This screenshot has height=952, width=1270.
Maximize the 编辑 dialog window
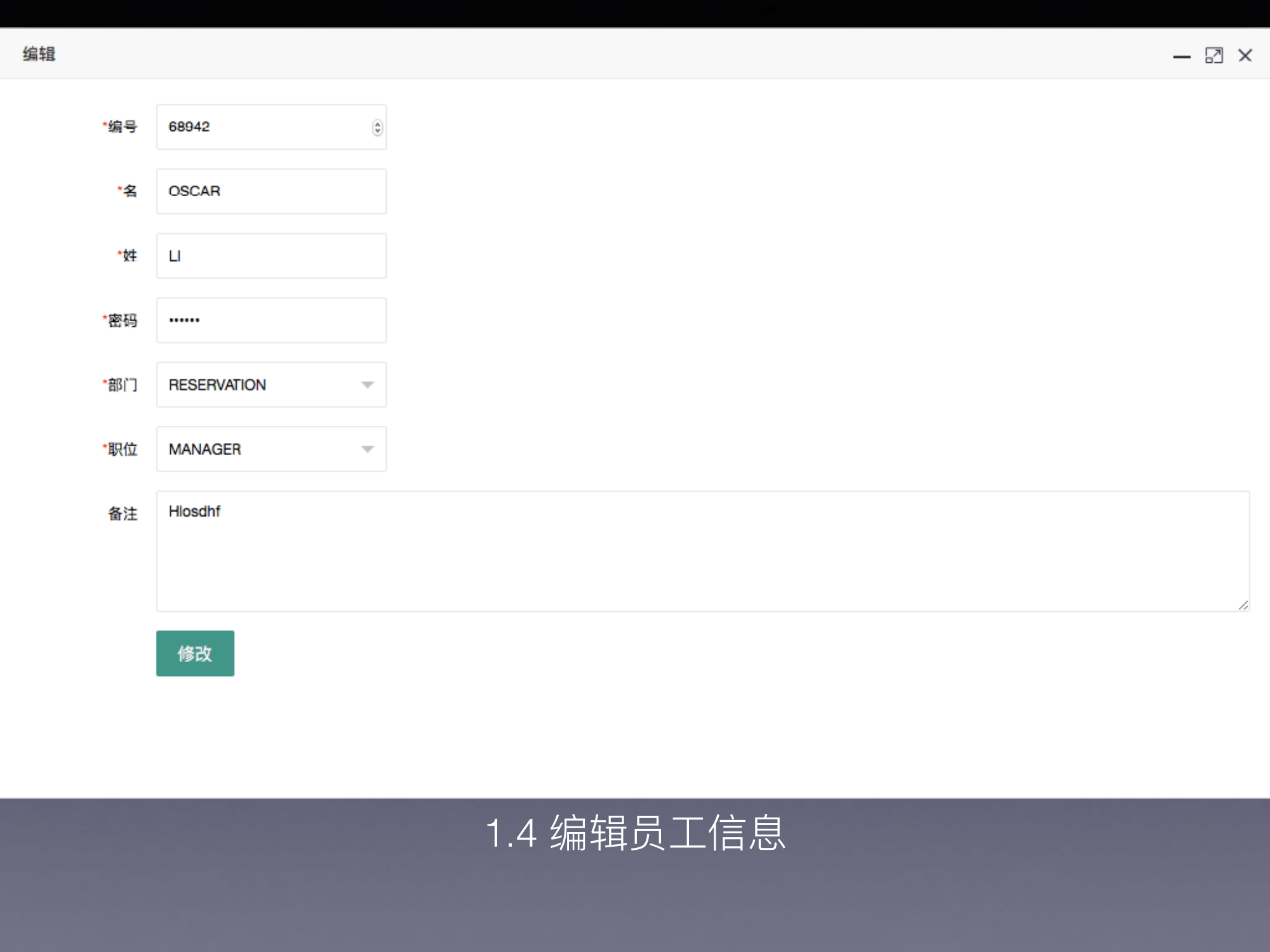[1214, 56]
